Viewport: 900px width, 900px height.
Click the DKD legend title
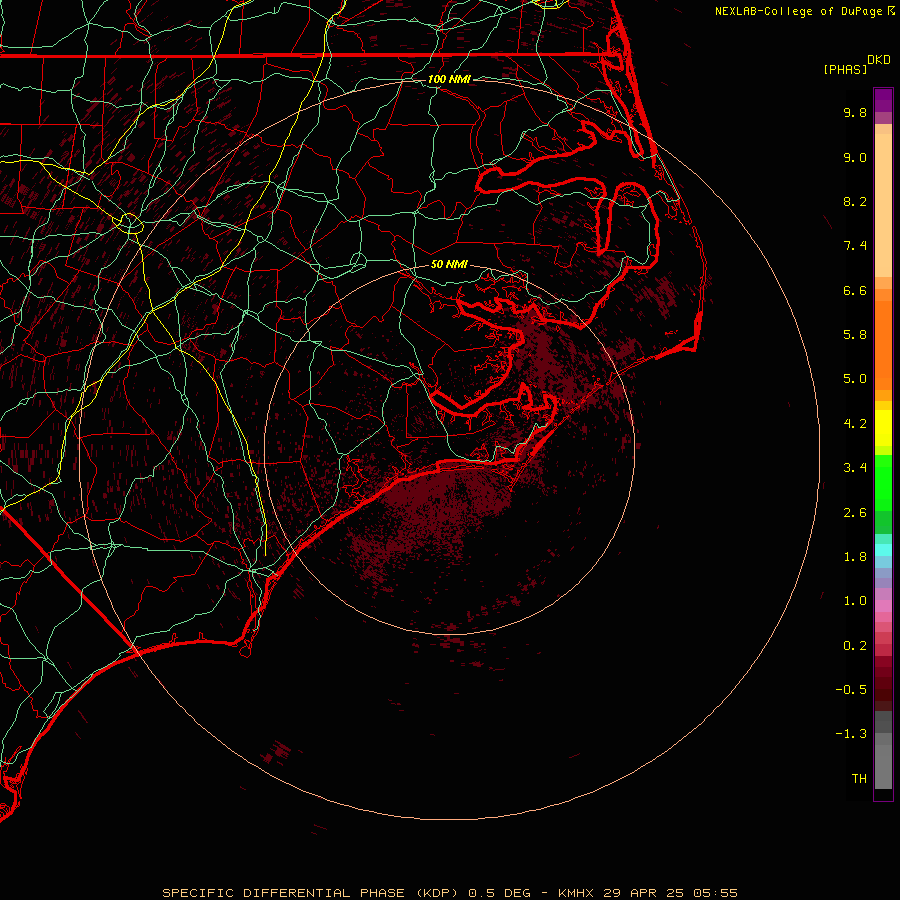pos(879,60)
